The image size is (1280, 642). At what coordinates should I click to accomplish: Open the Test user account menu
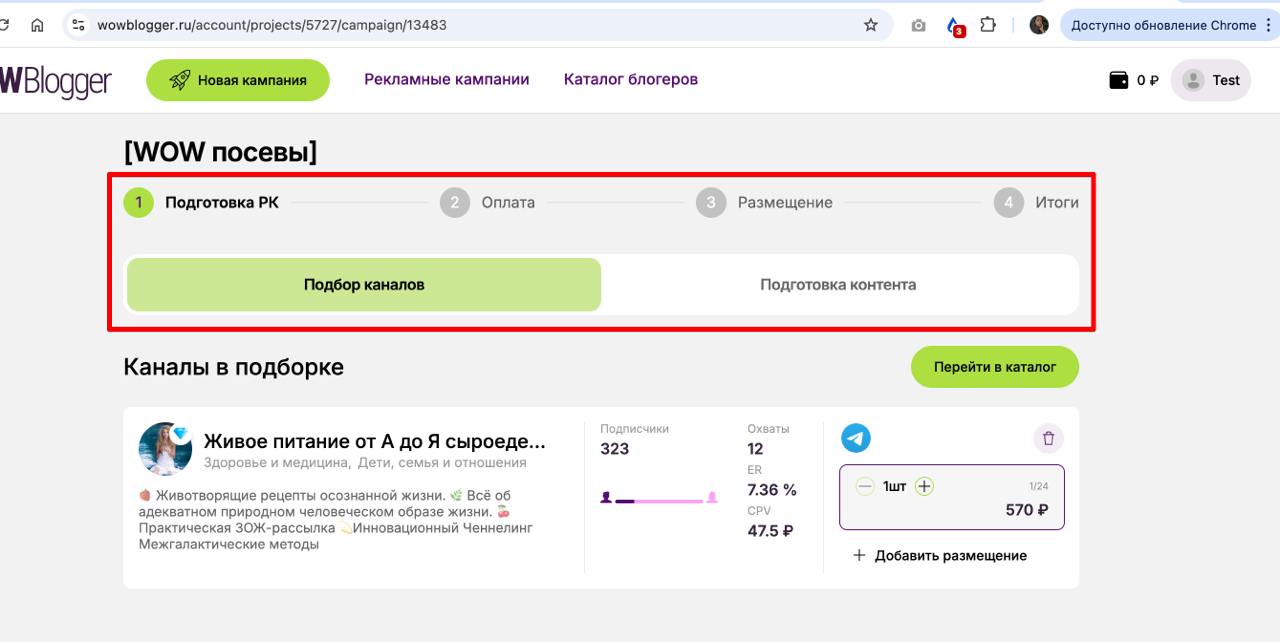click(1210, 80)
